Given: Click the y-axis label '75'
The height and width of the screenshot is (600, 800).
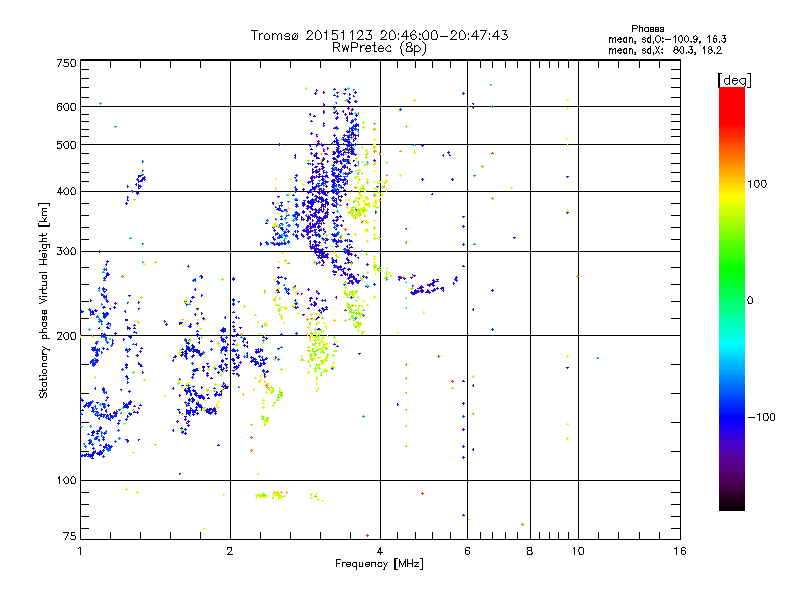Looking at the screenshot, I should click(70, 536).
